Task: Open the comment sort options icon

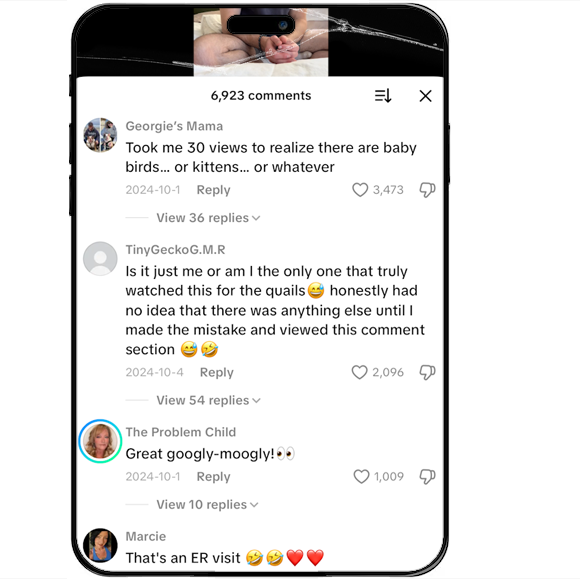Action: click(383, 96)
